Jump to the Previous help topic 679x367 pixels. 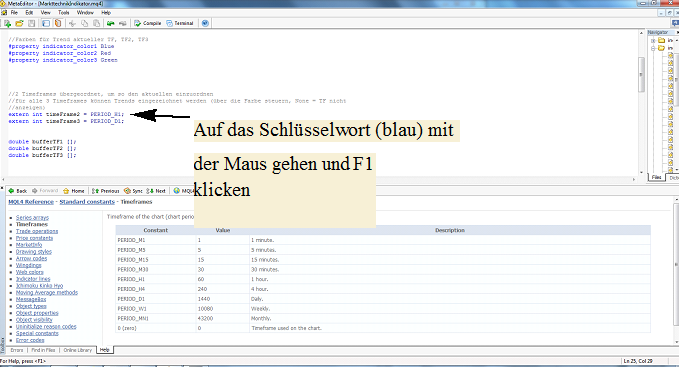tap(106, 191)
